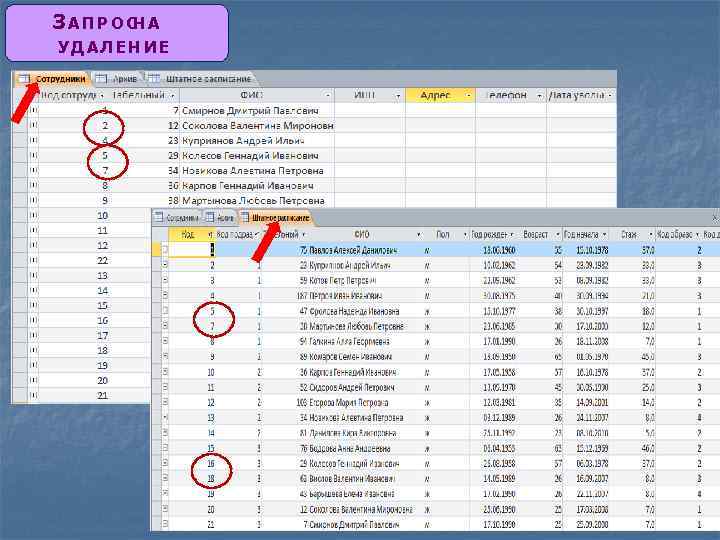Open Код сотрудника column dropdown arrow
The width and height of the screenshot is (720, 540).
click(x=101, y=96)
